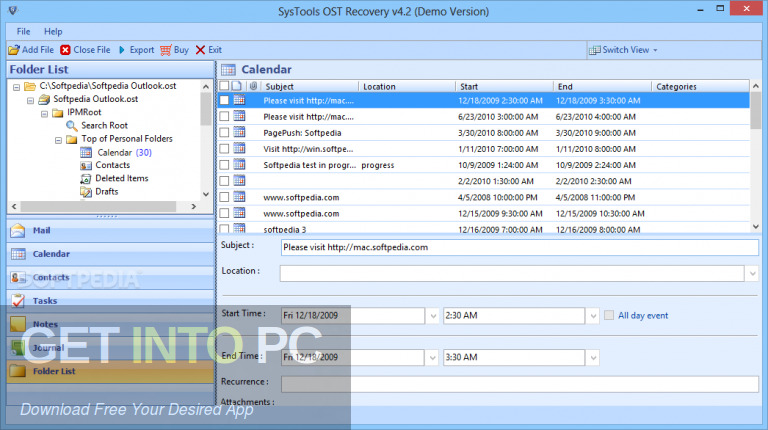Sort by the Location column header

coord(407,86)
